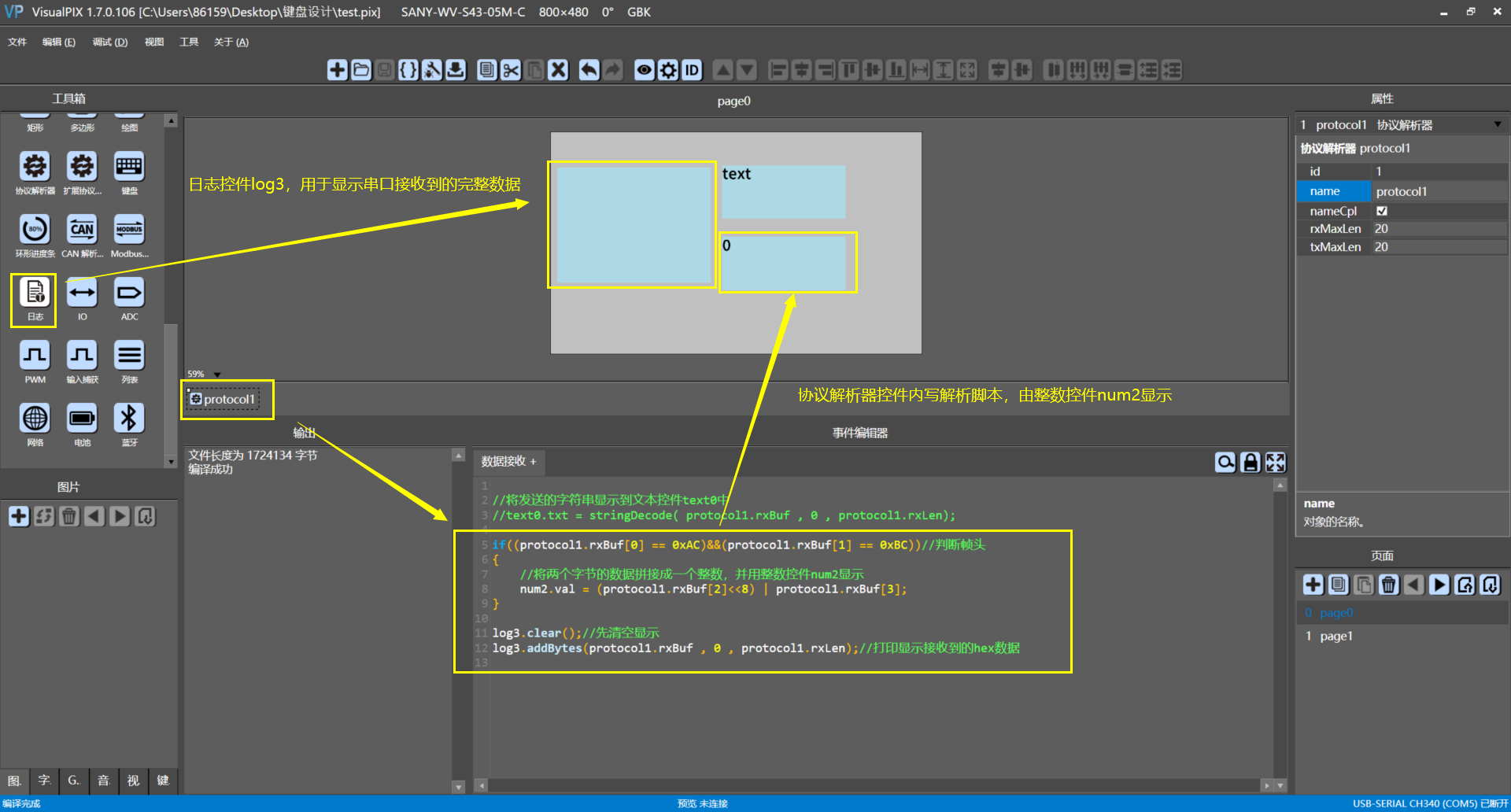
Task: Select the Modbus tool in toolbox
Action: 129,236
